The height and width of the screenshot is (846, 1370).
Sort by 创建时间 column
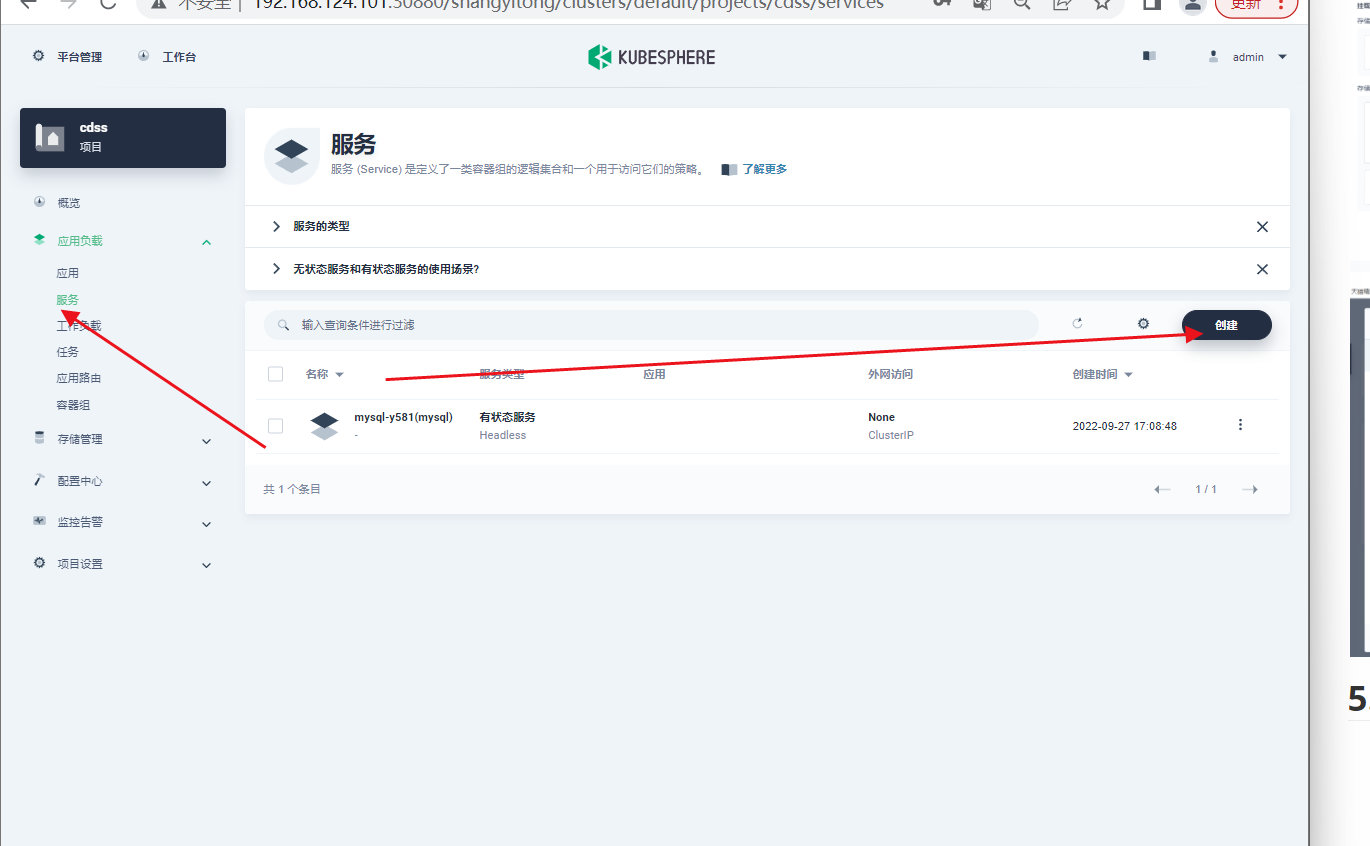tap(1101, 374)
